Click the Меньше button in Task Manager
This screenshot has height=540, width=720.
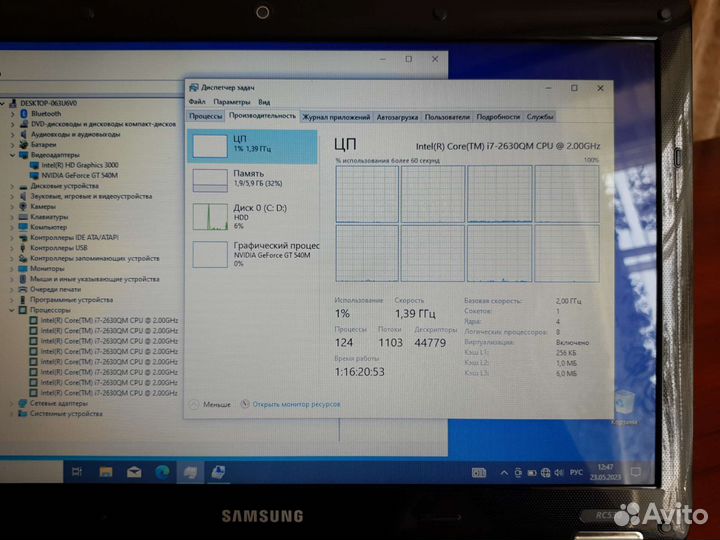coord(211,405)
